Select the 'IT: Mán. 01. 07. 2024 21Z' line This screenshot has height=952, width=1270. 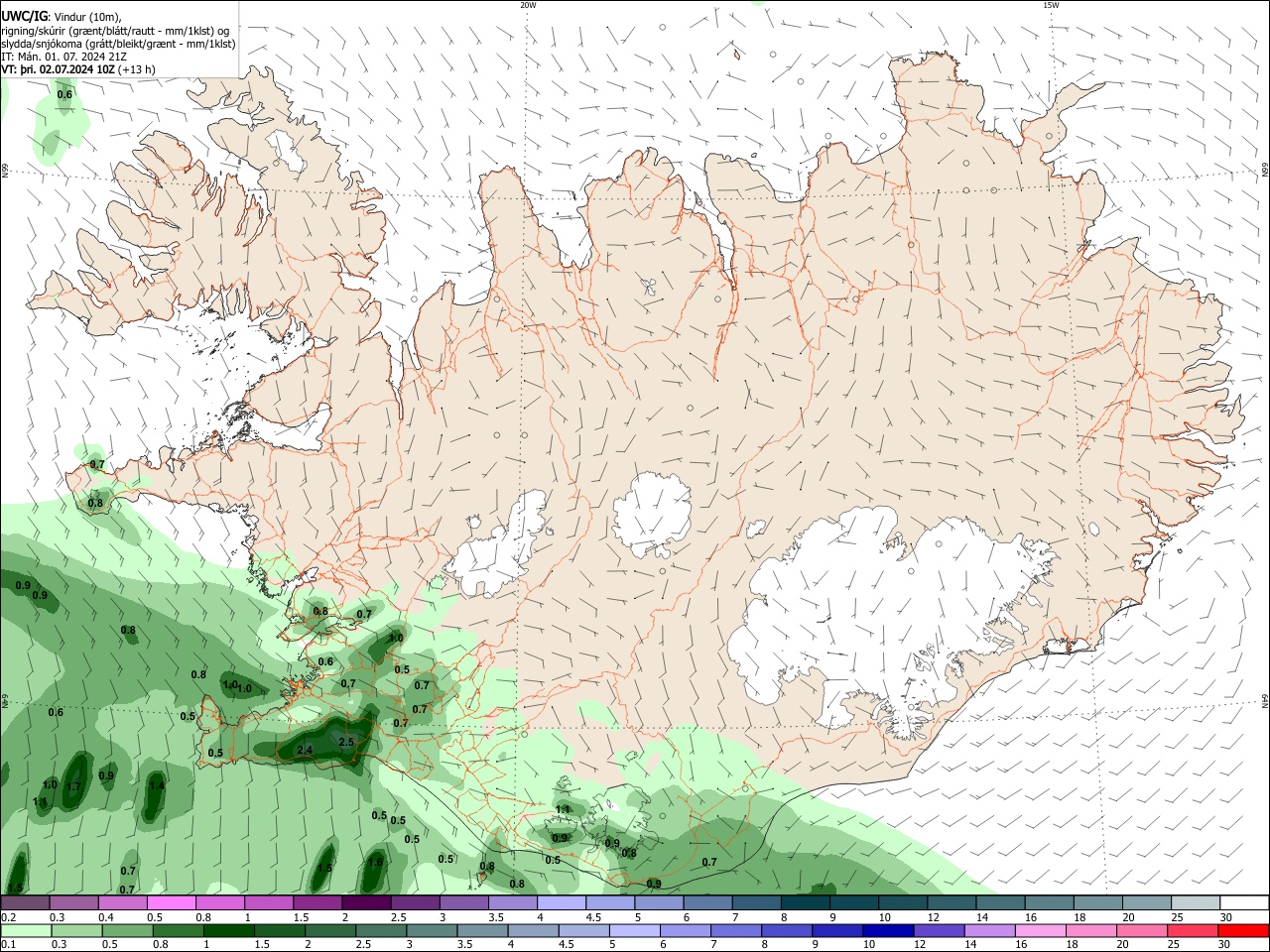pos(63,57)
